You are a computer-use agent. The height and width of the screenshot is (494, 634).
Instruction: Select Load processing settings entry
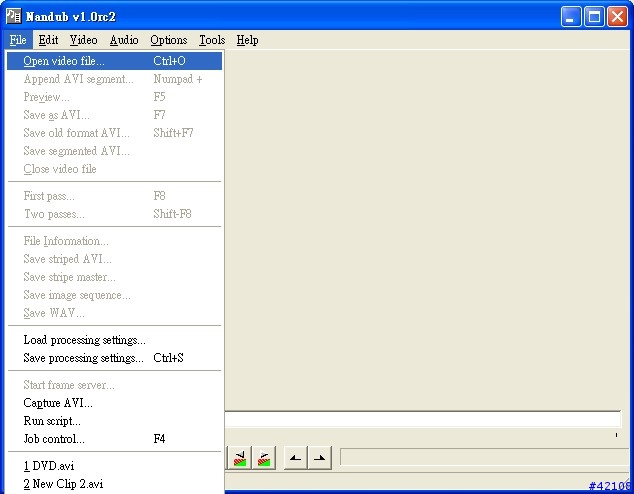click(114, 340)
